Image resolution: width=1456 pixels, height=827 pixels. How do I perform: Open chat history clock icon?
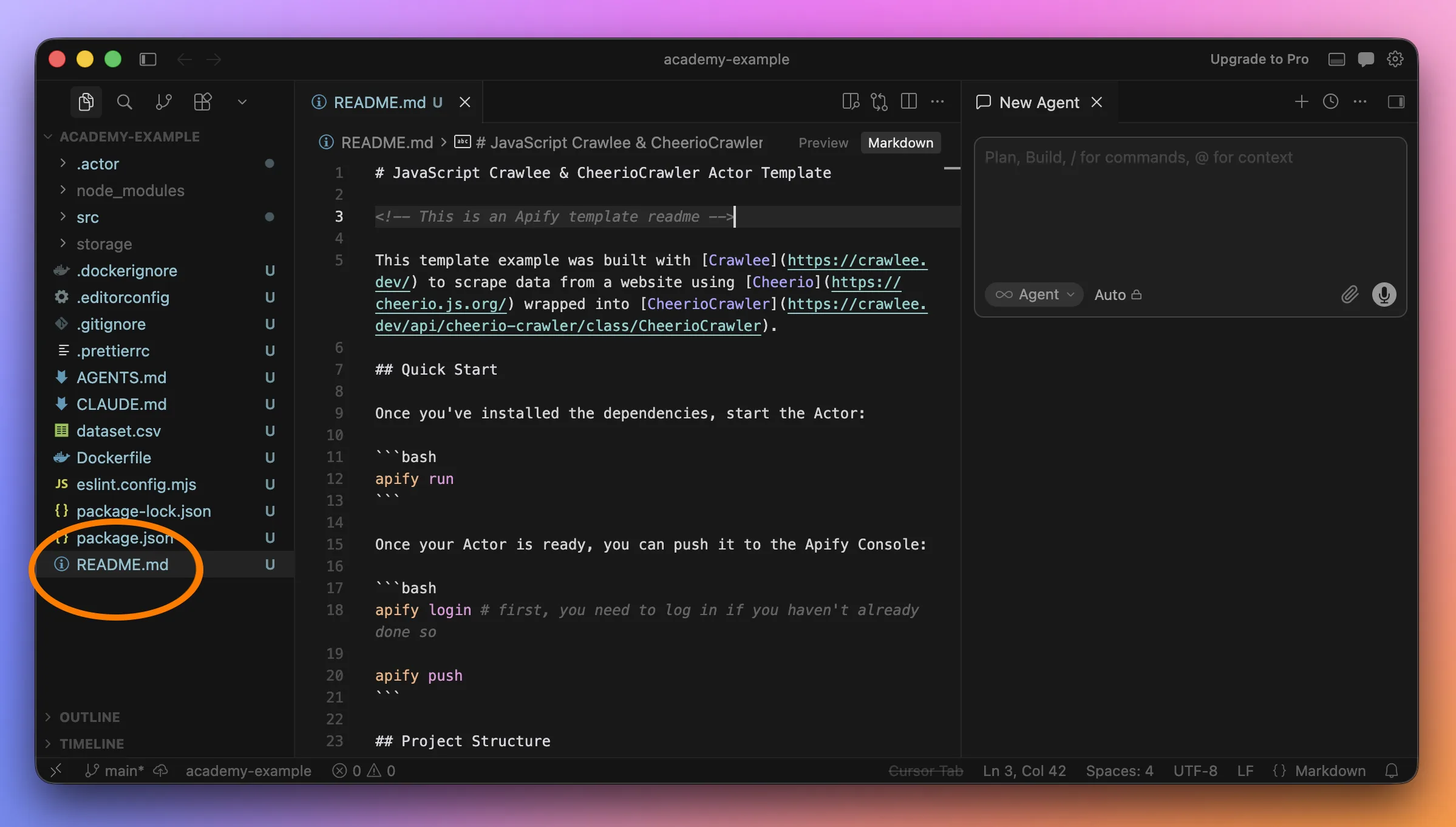(x=1330, y=101)
